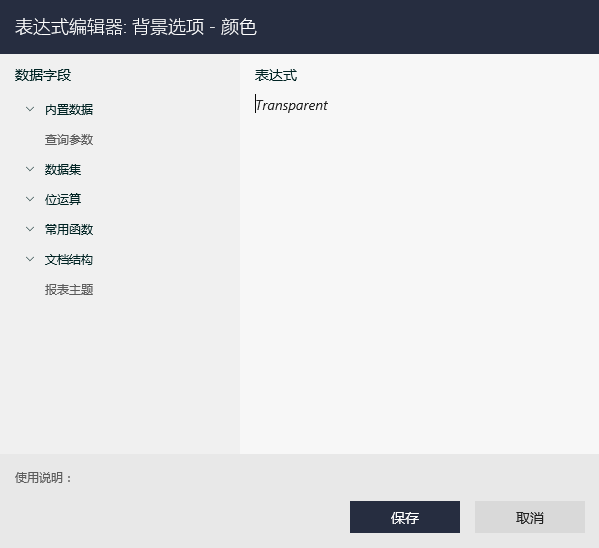Screen dimensions: 599x548
Task: Expand the 文档结构 chevron arrow
Action: pos(30,259)
